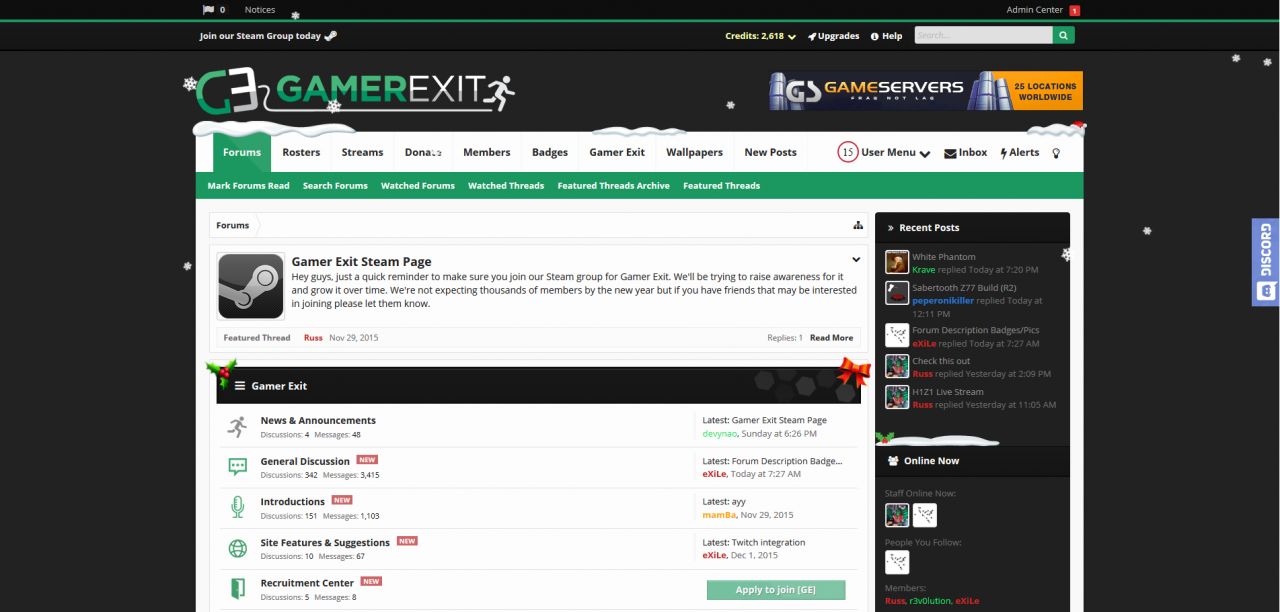Image resolution: width=1280 pixels, height=612 pixels.
Task: Open White Phantom recent post
Action: (943, 257)
